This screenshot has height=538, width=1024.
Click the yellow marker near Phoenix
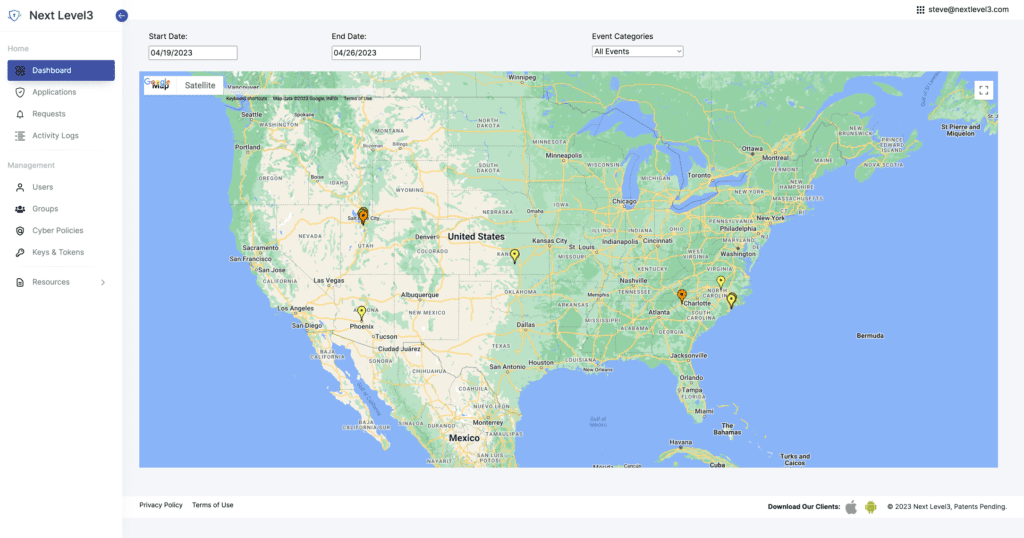coord(361,313)
